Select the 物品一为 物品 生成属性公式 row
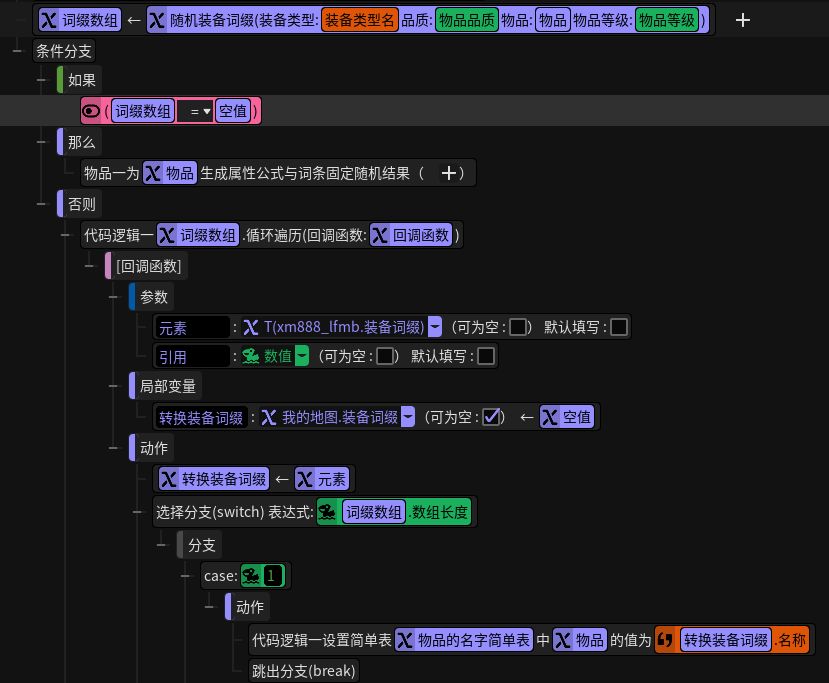This screenshot has height=683, width=829. (x=278, y=173)
